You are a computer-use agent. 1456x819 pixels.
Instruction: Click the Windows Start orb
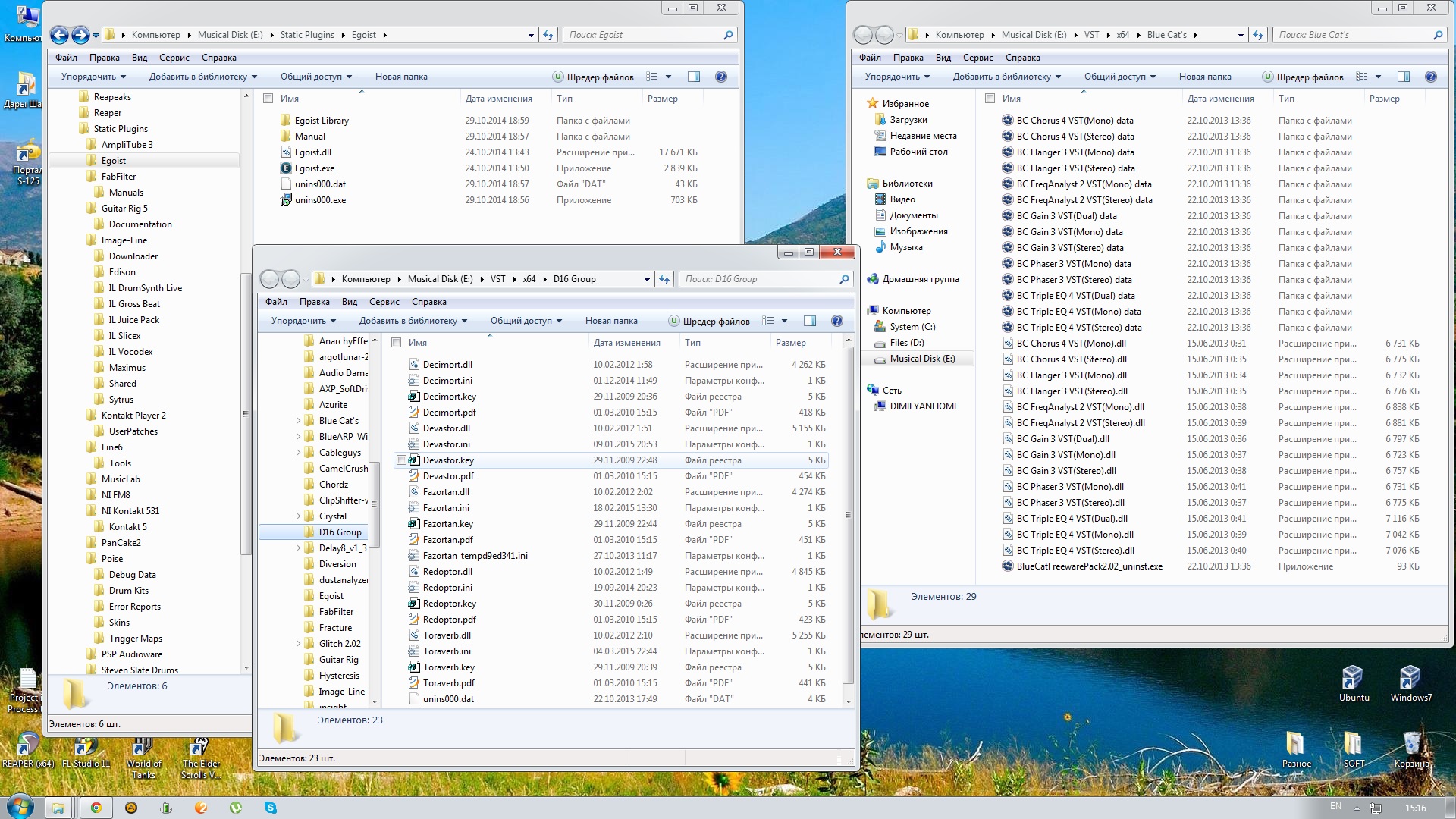click(20, 807)
